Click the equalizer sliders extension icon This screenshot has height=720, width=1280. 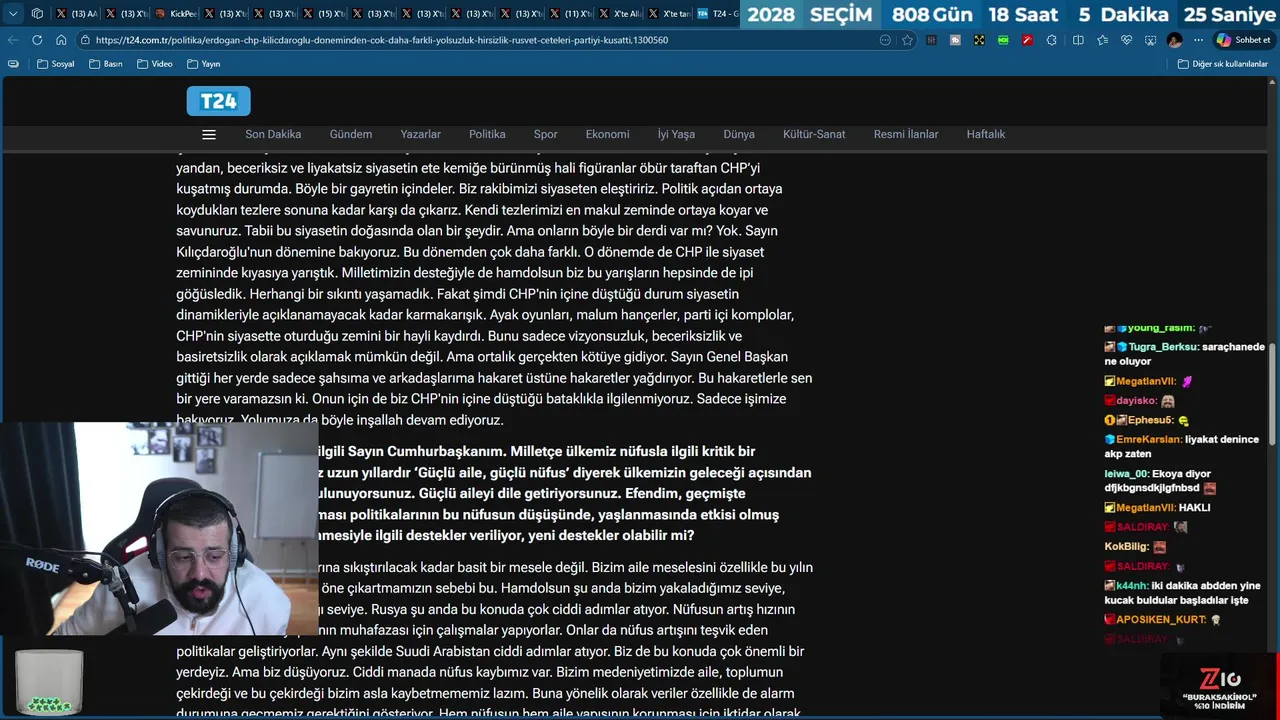932,40
